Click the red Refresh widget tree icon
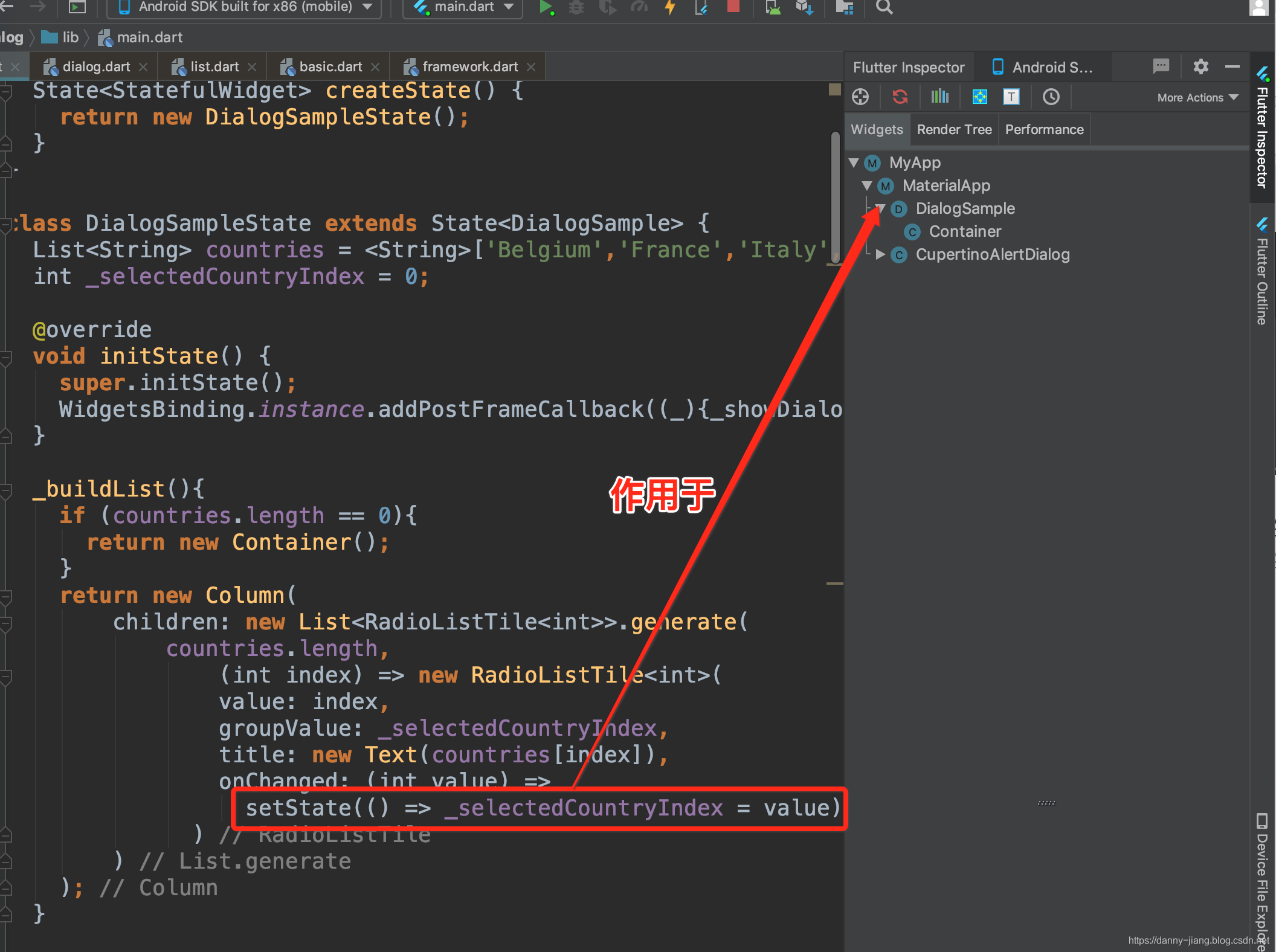This screenshot has width=1276, height=952. 900,97
